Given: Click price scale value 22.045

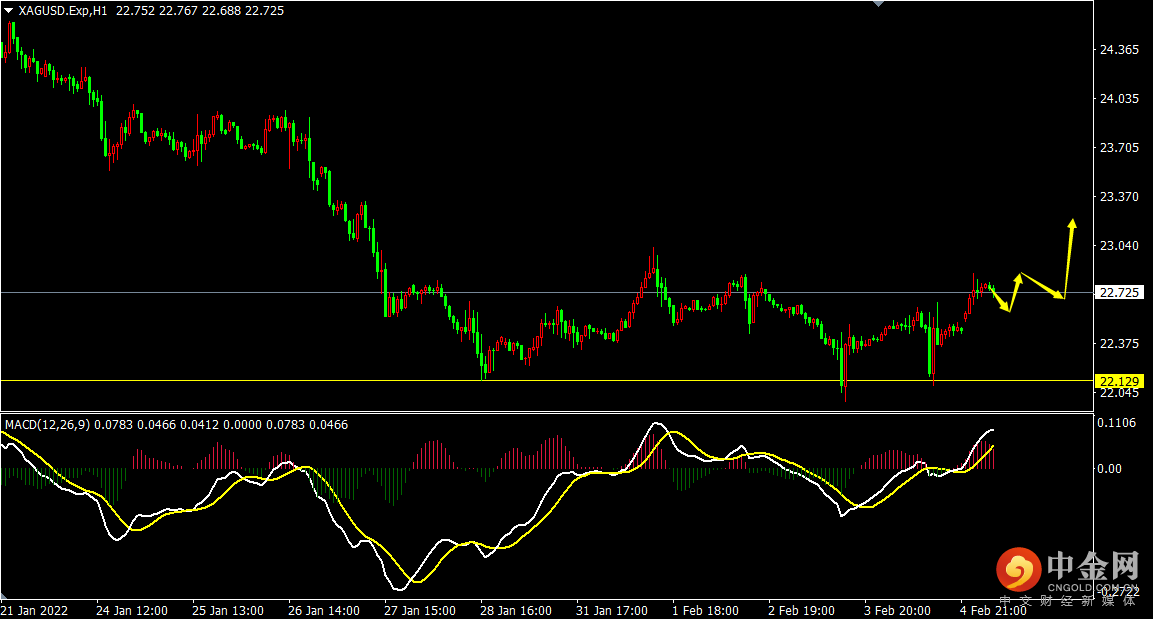Looking at the screenshot, I should pyautogui.click(x=1119, y=393).
